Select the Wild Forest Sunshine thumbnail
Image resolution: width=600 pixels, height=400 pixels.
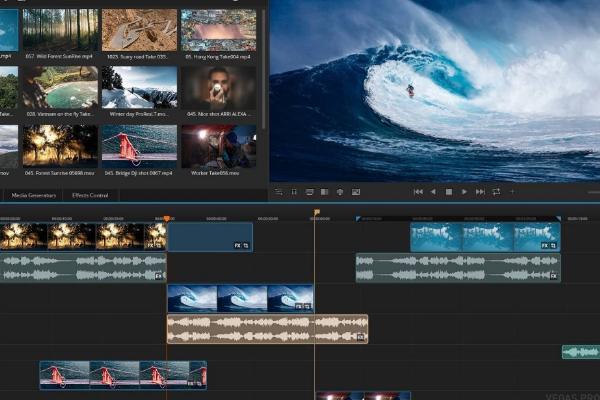60,30
